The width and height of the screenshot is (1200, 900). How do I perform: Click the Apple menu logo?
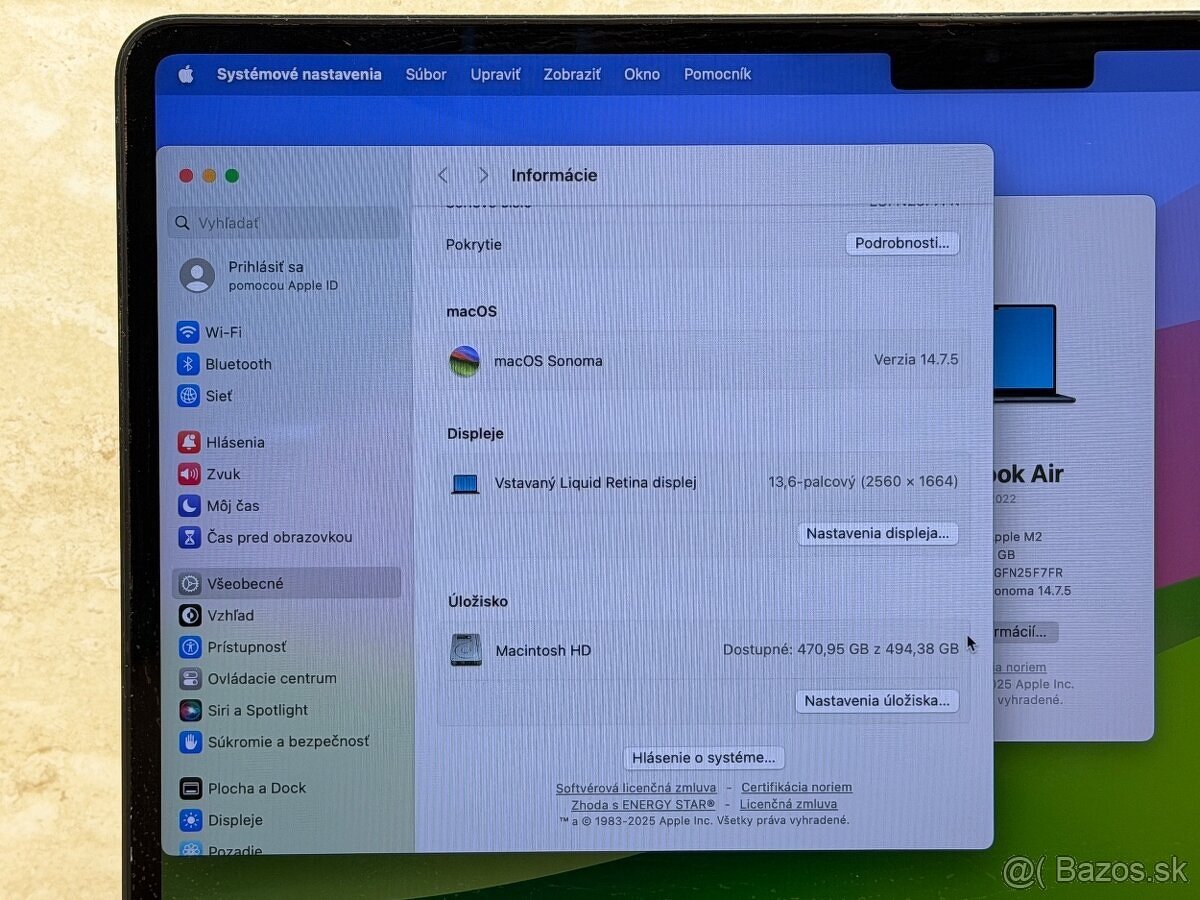pos(186,74)
